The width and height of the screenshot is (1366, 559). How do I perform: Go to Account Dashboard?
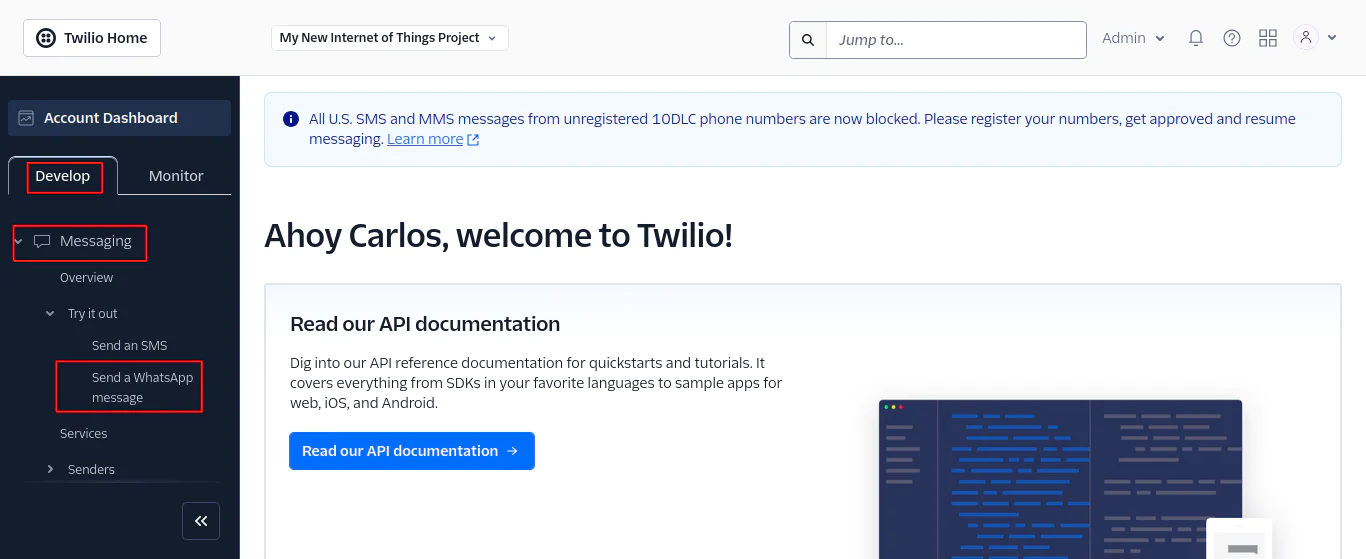(x=119, y=118)
